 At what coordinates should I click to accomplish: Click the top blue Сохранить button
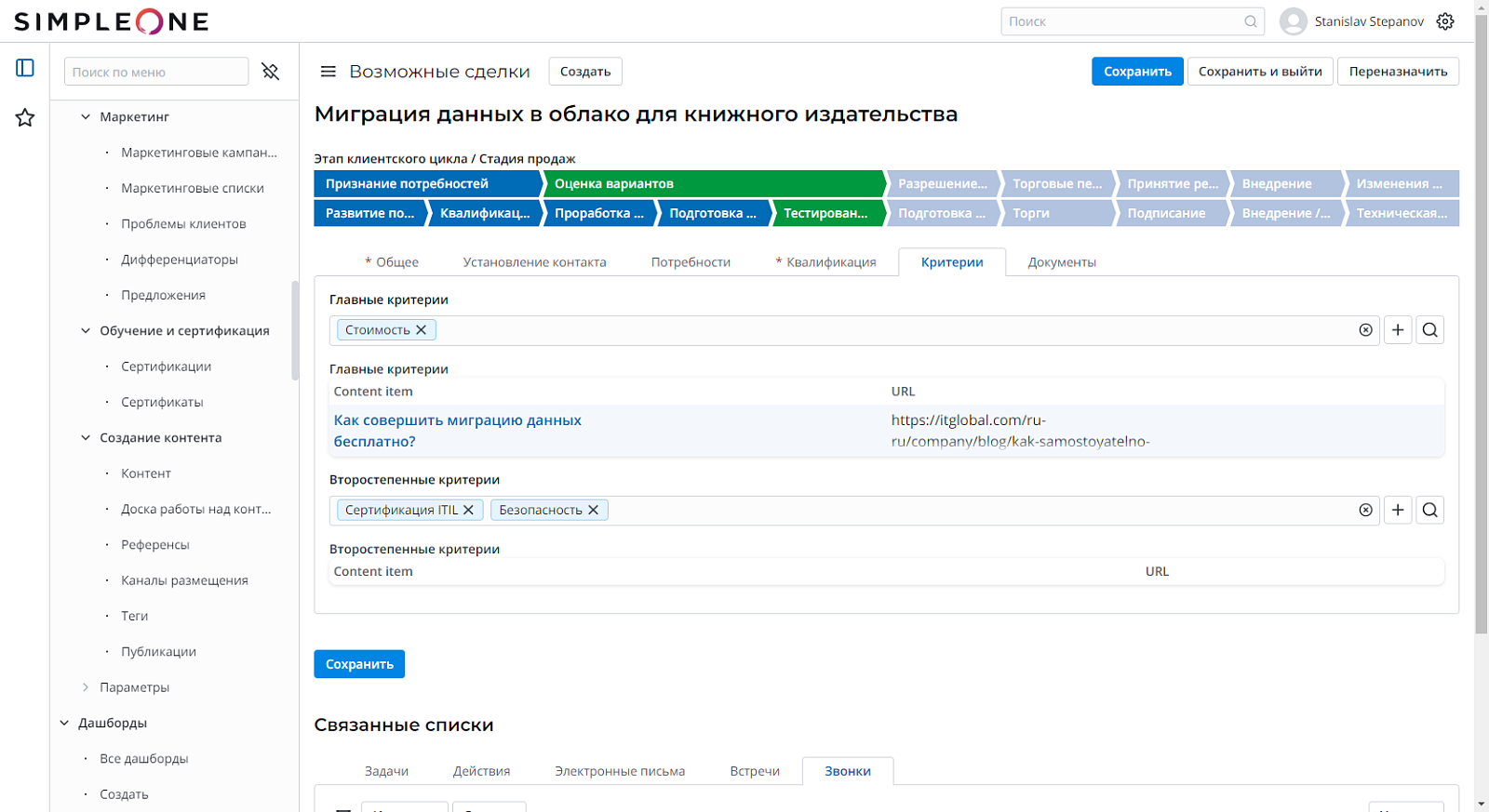(x=1137, y=72)
